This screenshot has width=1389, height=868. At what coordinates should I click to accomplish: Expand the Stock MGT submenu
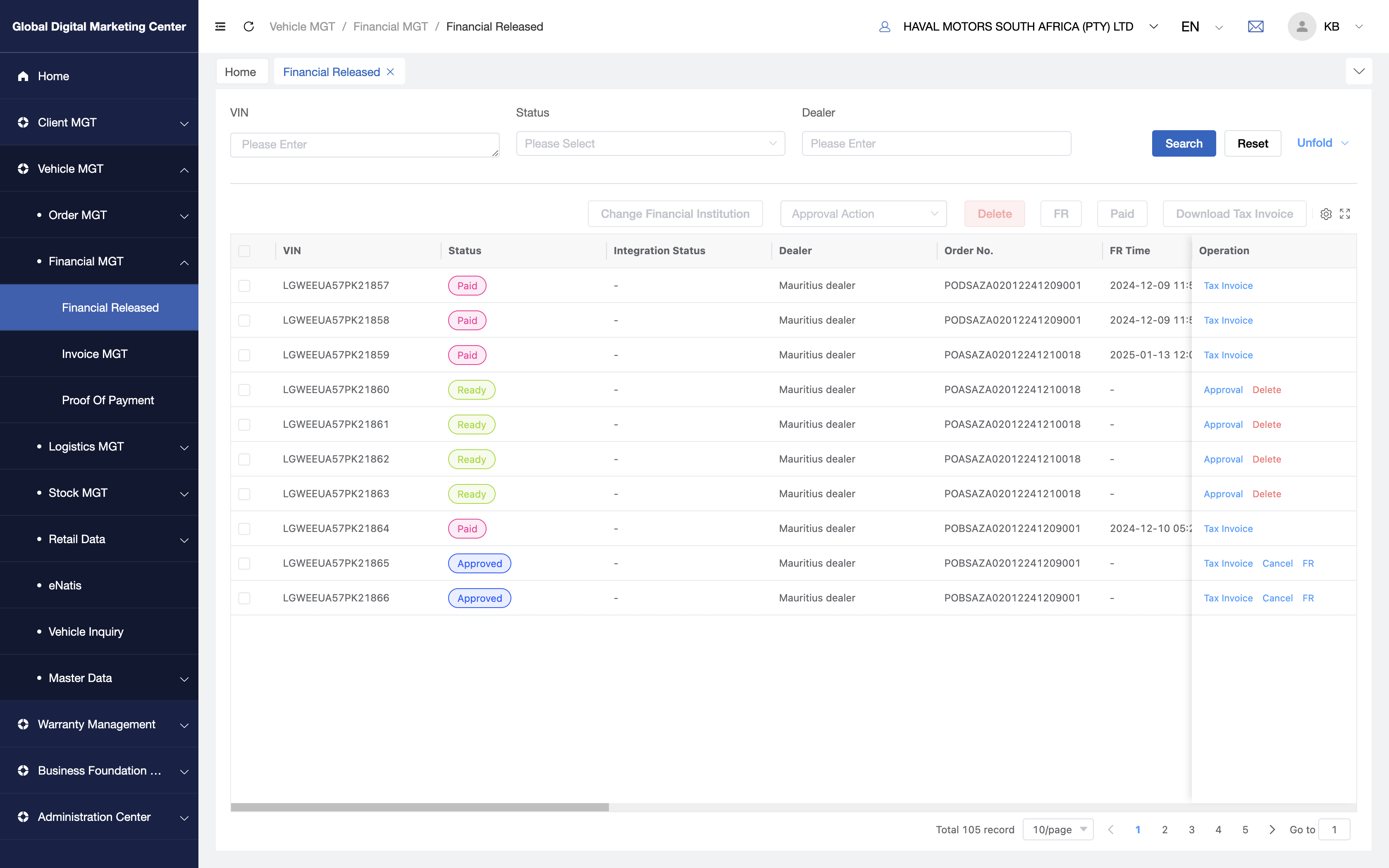[99, 493]
